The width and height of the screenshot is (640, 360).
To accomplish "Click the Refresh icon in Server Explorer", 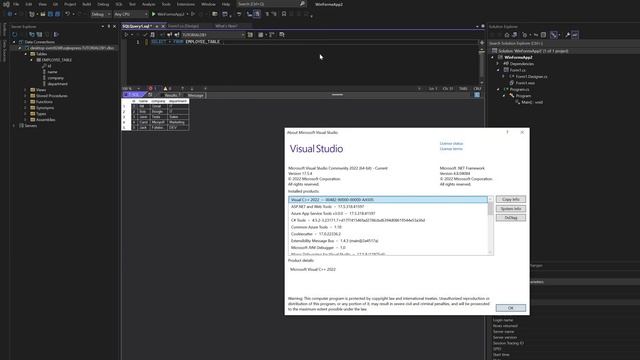I will pyautogui.click(x=15, y=35).
